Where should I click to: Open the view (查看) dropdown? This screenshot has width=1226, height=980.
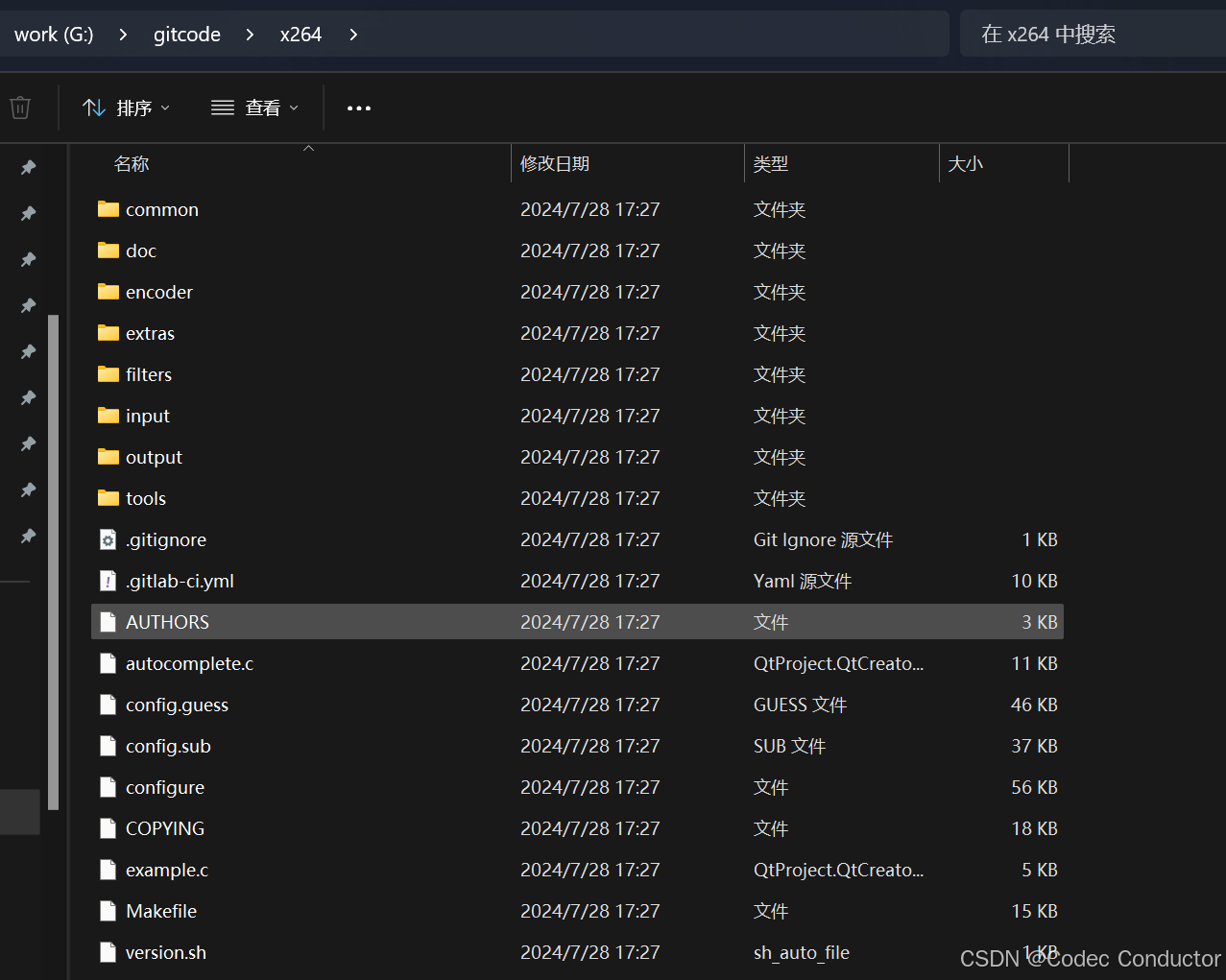(254, 108)
